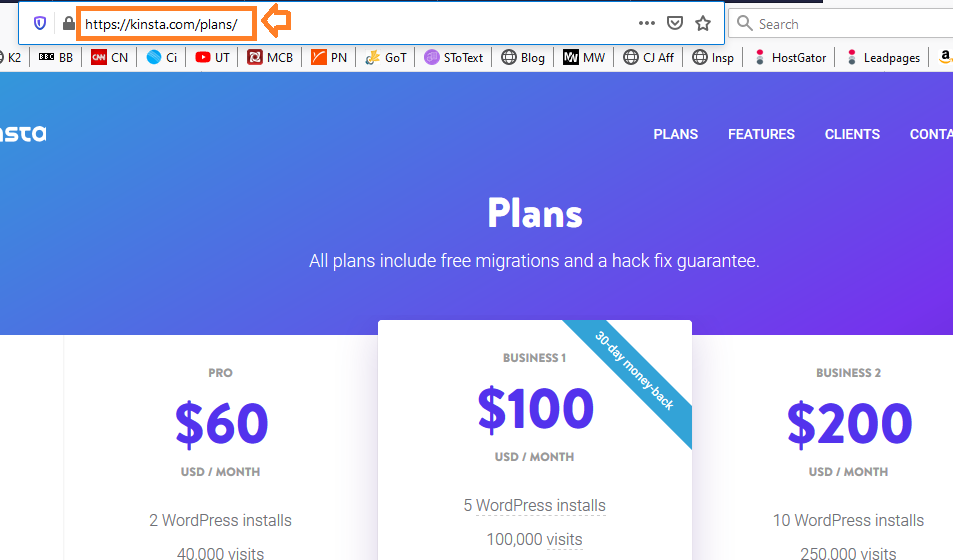Select the BUSINESS 1 plan title

tap(534, 358)
